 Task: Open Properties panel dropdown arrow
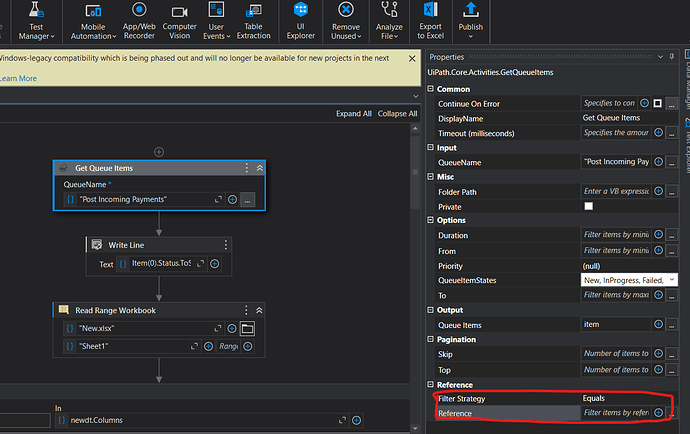(x=660, y=57)
